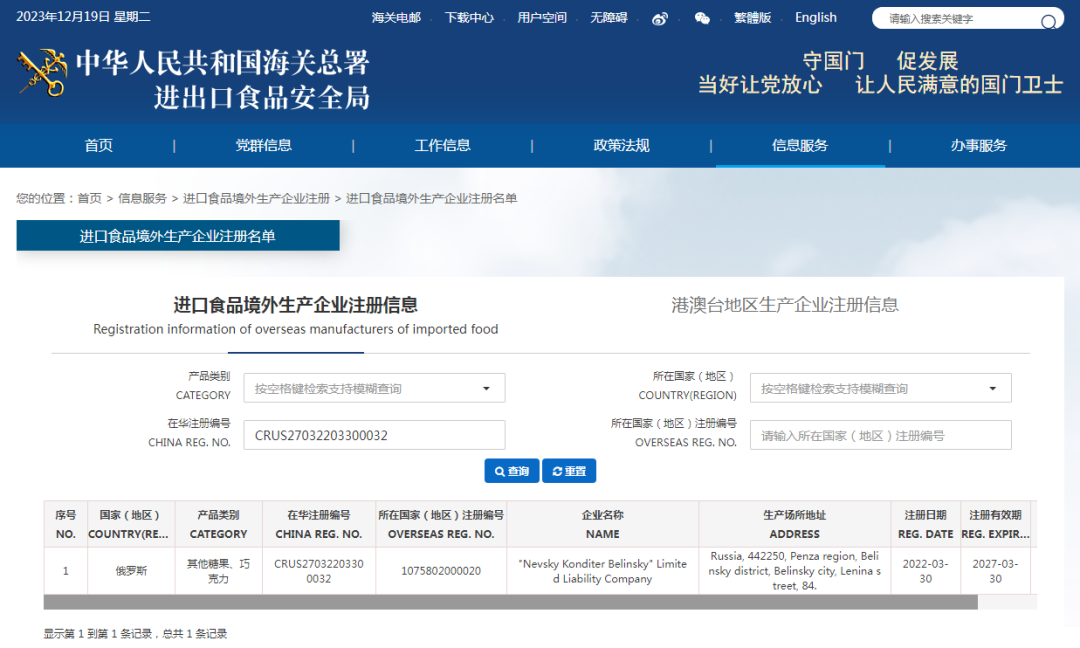This screenshot has height=648, width=1080.
Task: Click the horizontal scrollbar under the table
Action: click(510, 603)
